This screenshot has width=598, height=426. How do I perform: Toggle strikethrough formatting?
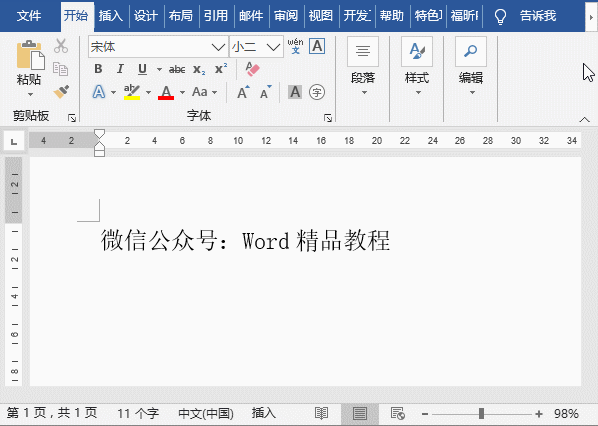tap(177, 69)
